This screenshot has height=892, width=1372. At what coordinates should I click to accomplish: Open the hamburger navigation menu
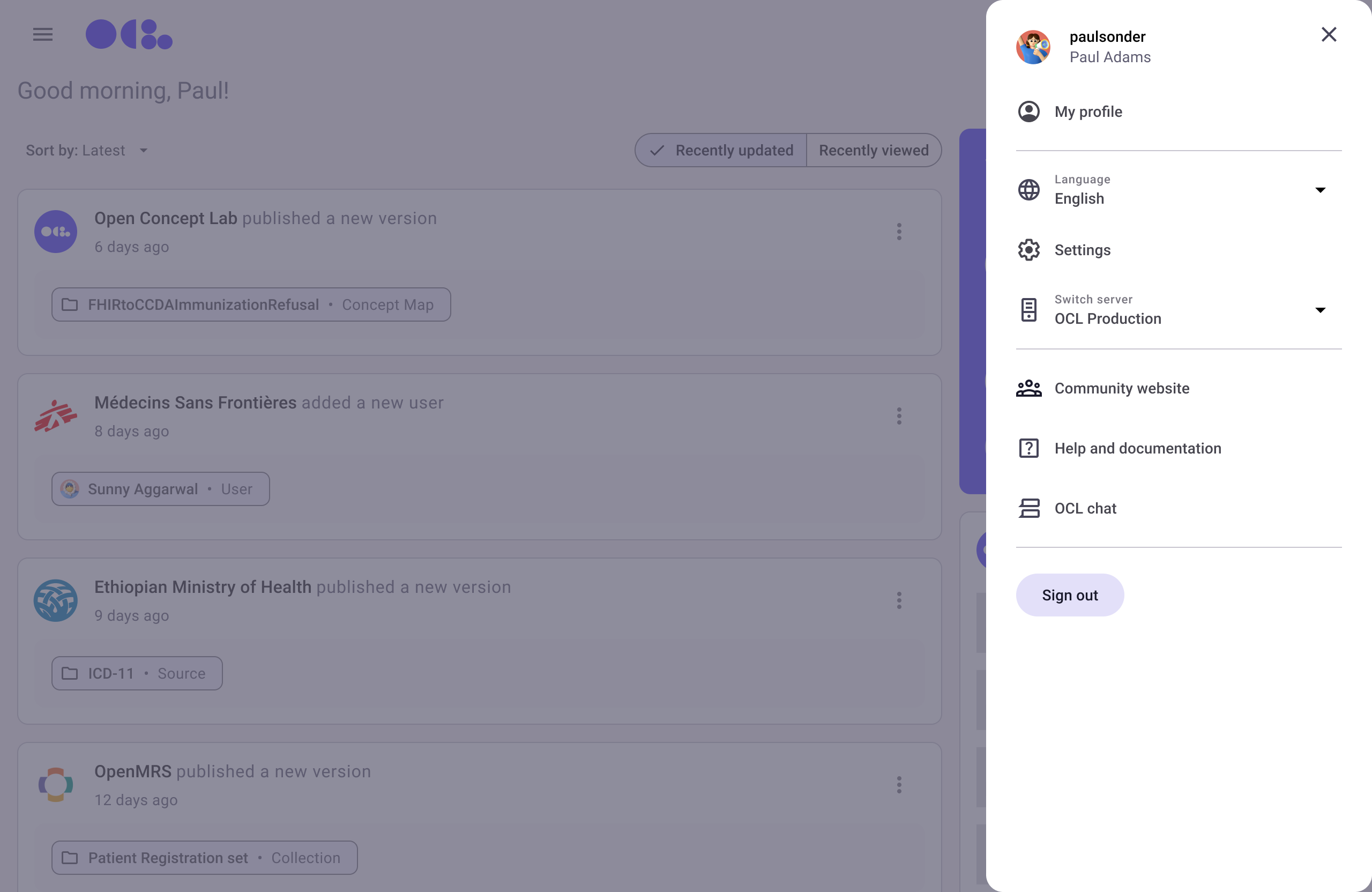43,35
